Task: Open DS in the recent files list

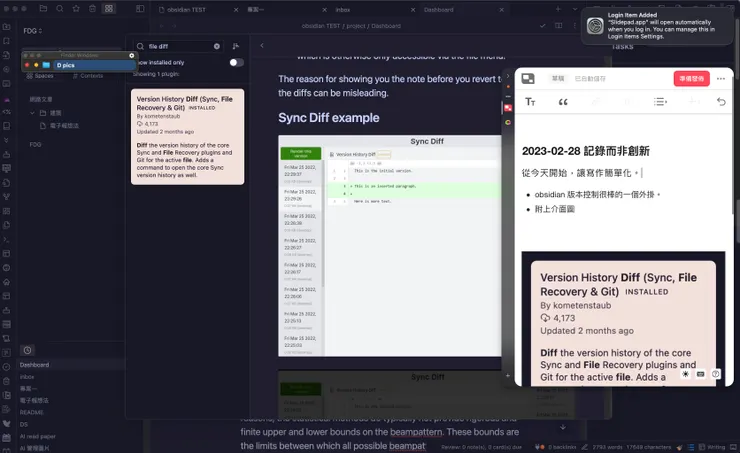Action: coord(24,425)
